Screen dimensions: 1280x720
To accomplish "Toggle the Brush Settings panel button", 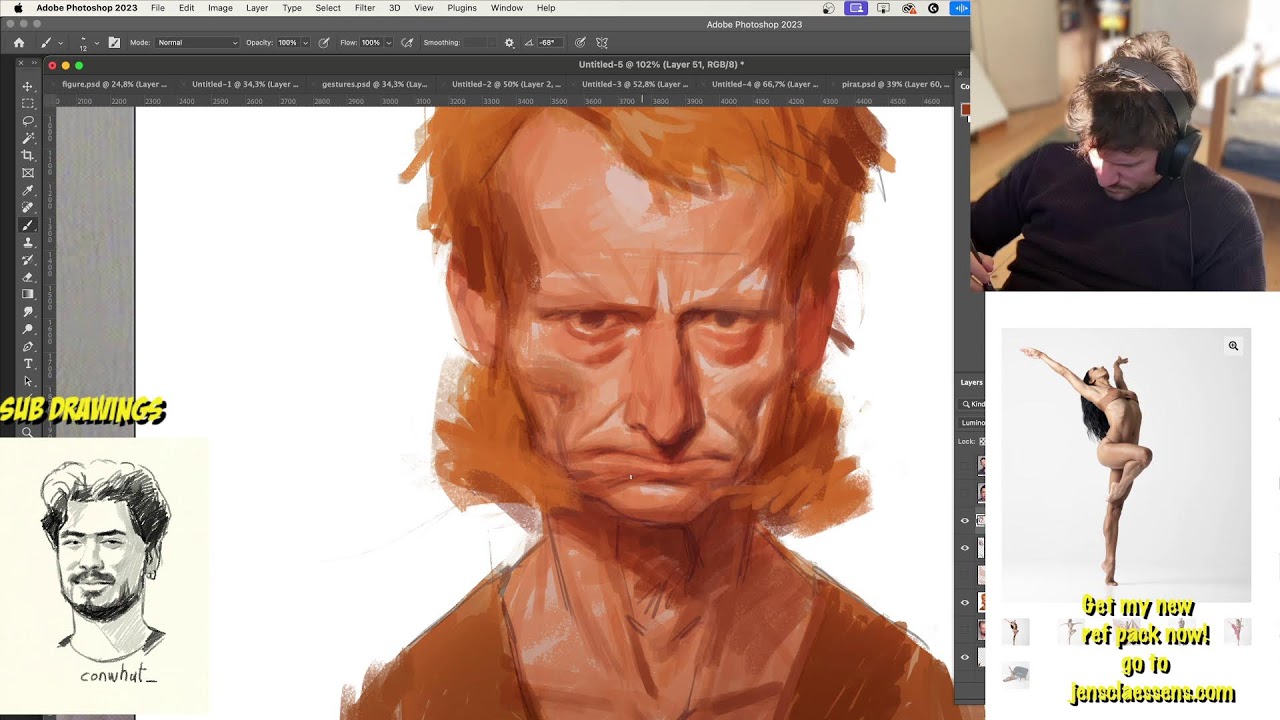I will [114, 43].
